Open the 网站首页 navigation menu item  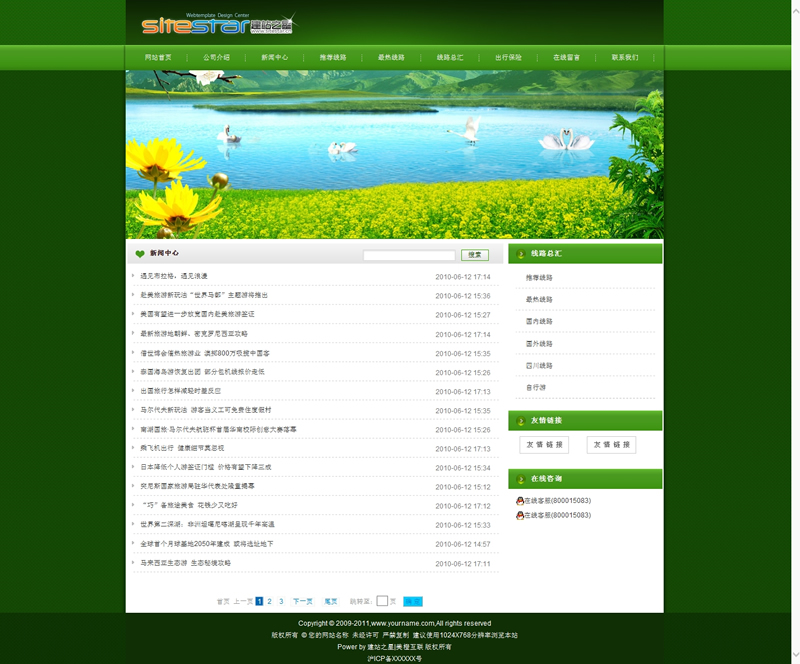click(158, 58)
